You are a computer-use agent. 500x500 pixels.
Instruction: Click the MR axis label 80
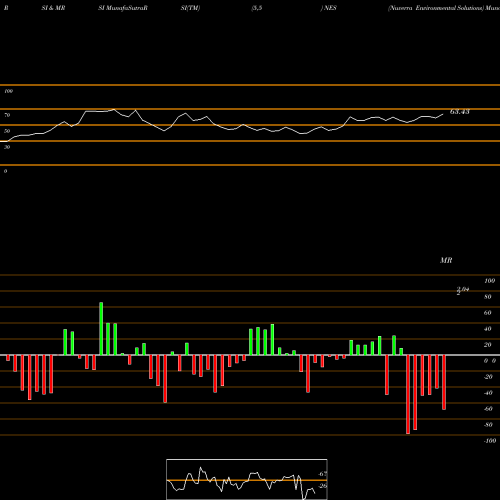pos(488,297)
